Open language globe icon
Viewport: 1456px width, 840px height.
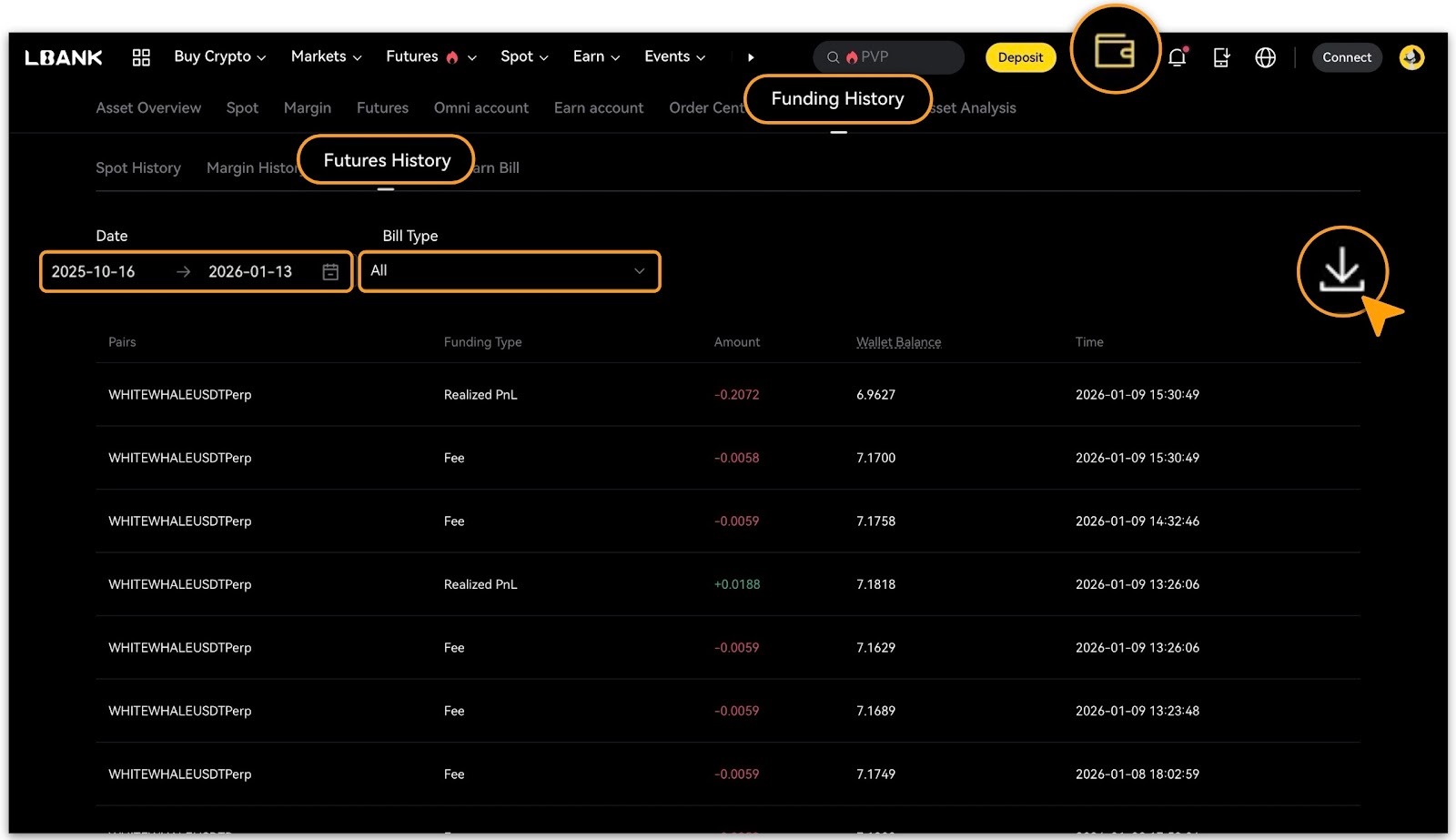coord(1265,57)
